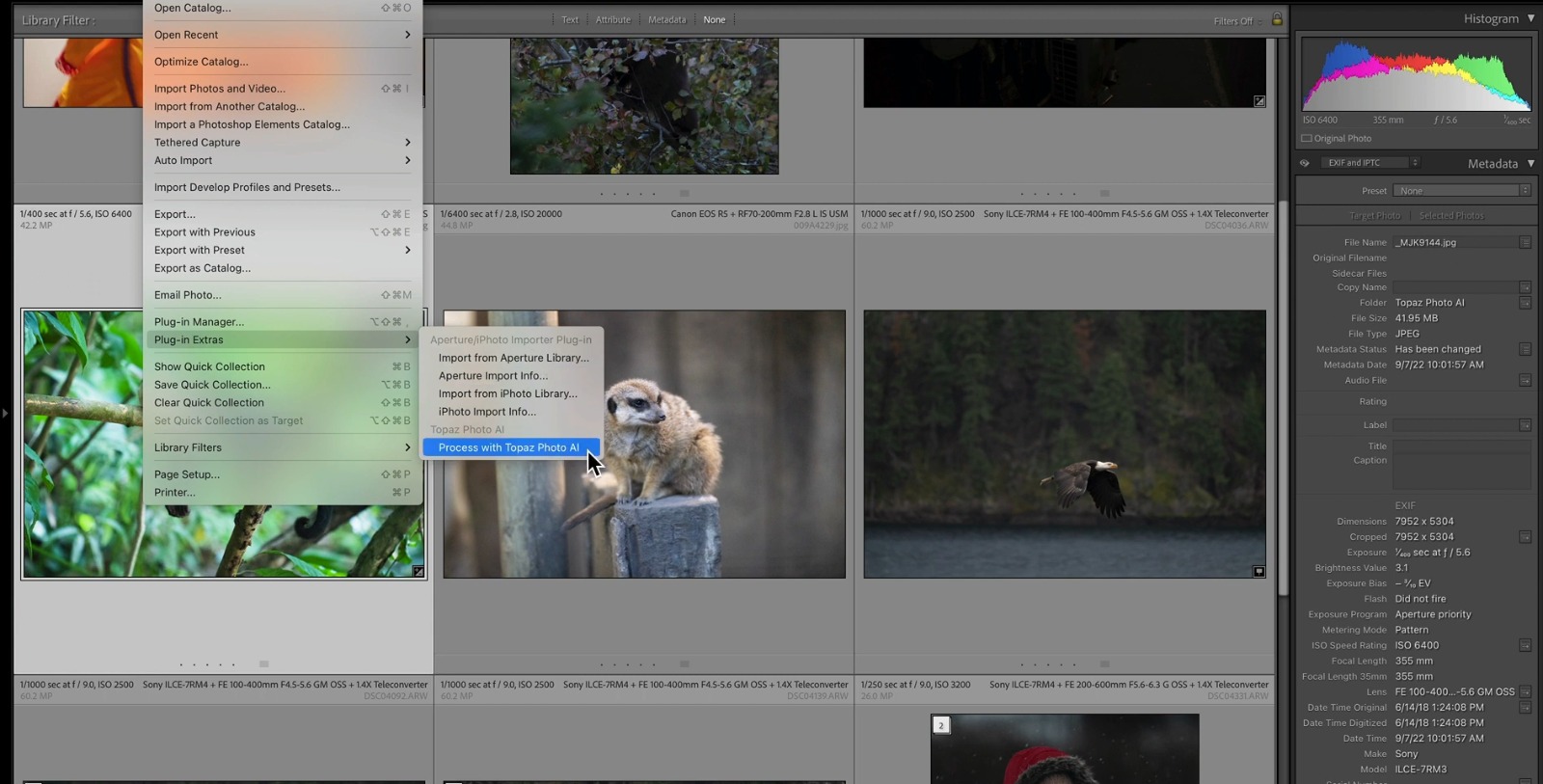Open the metadata Preset None dropdown

(x=1462, y=191)
